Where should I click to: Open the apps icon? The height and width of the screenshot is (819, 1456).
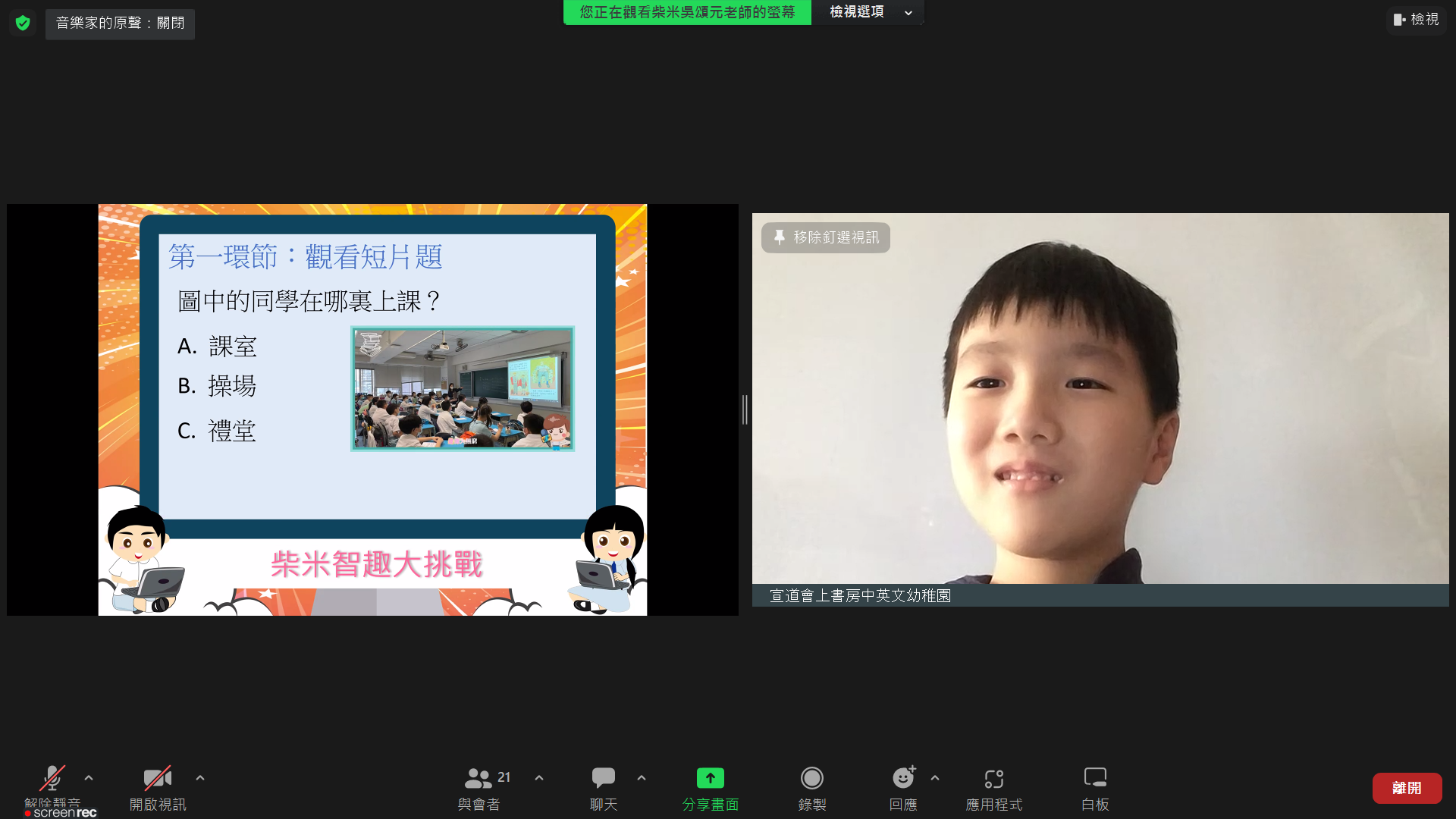(x=993, y=779)
